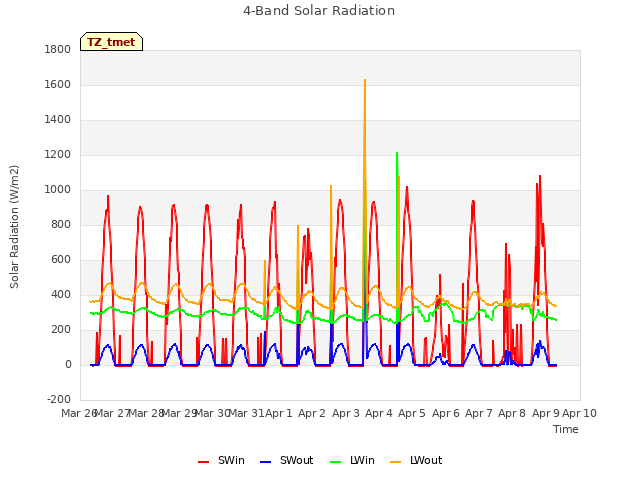The image size is (640, 480).
Task: Click the Apr 5 x-axis date label
Action: click(412, 413)
